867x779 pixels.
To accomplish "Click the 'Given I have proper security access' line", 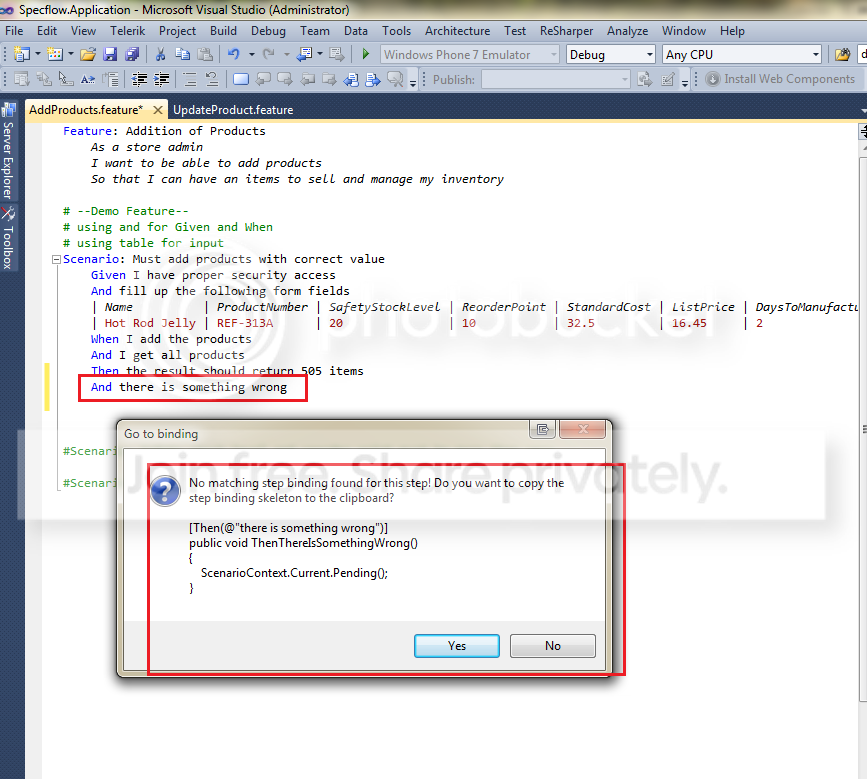I will pos(213,275).
